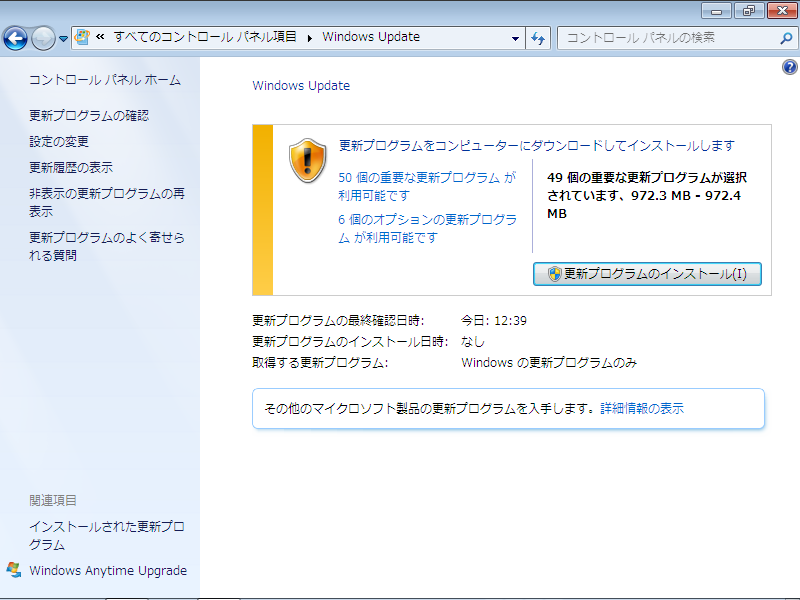Expand the breadcrumb arrow before Windows Update
The image size is (800, 600).
point(310,38)
